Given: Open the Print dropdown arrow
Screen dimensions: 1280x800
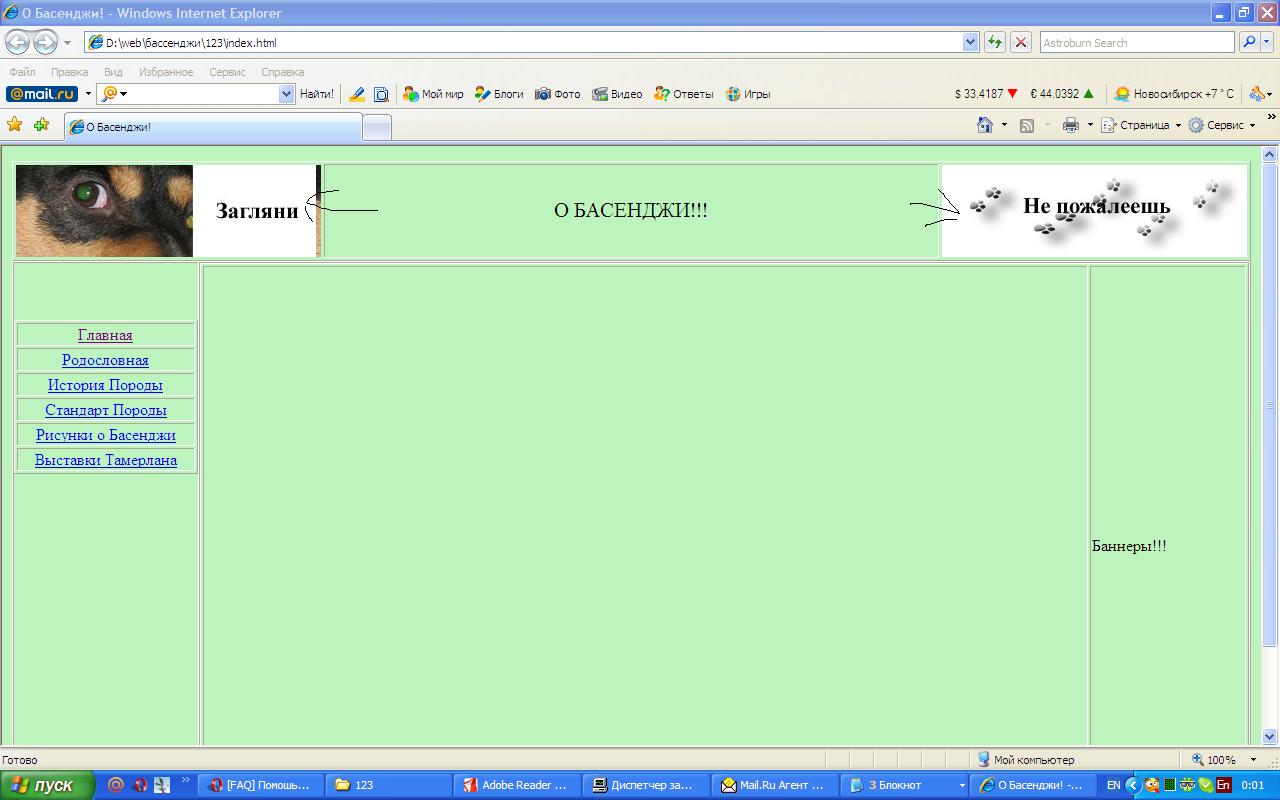Looking at the screenshot, I should coord(1090,125).
